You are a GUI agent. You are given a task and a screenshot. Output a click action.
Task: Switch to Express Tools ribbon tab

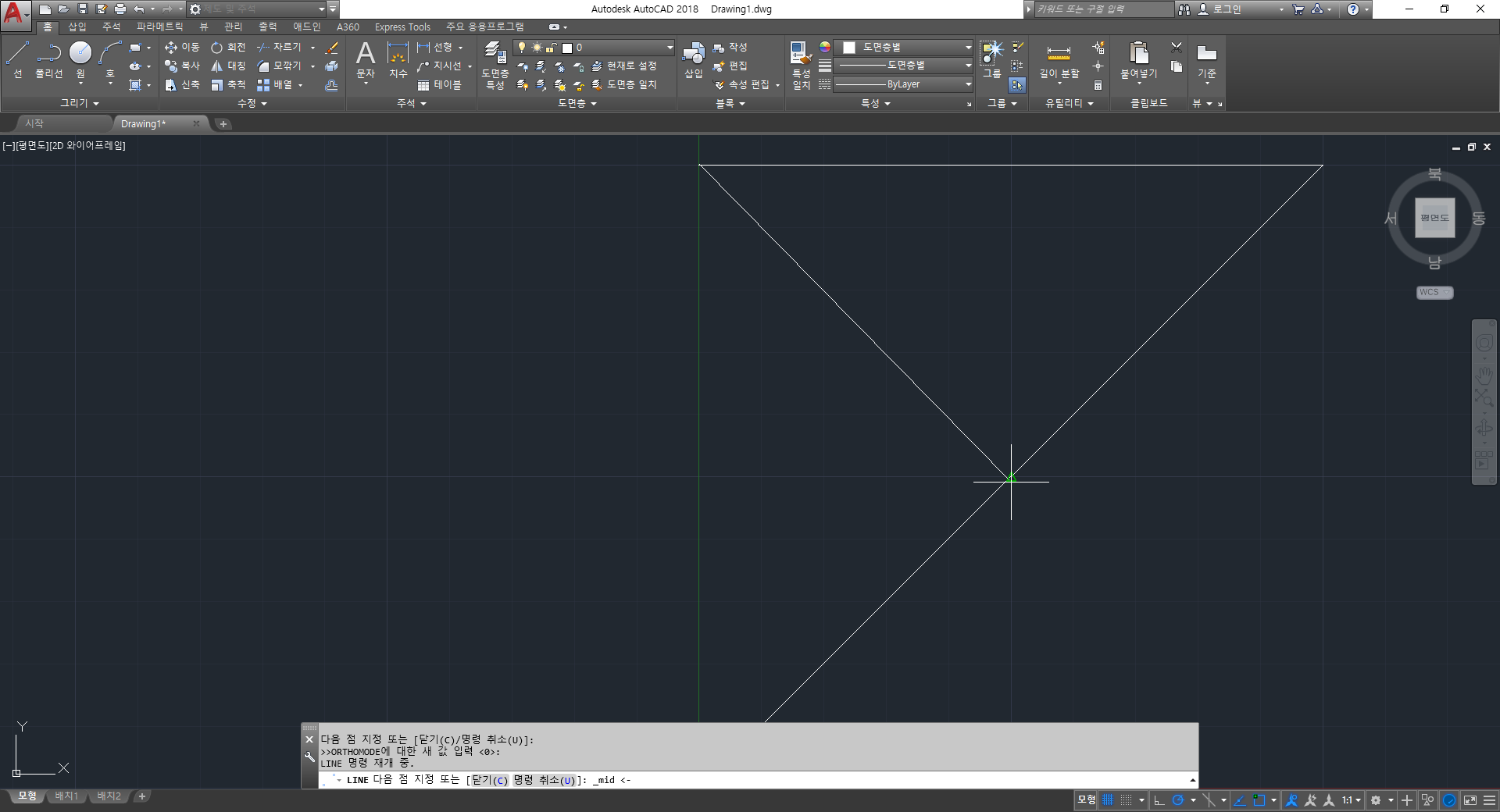coord(402,27)
